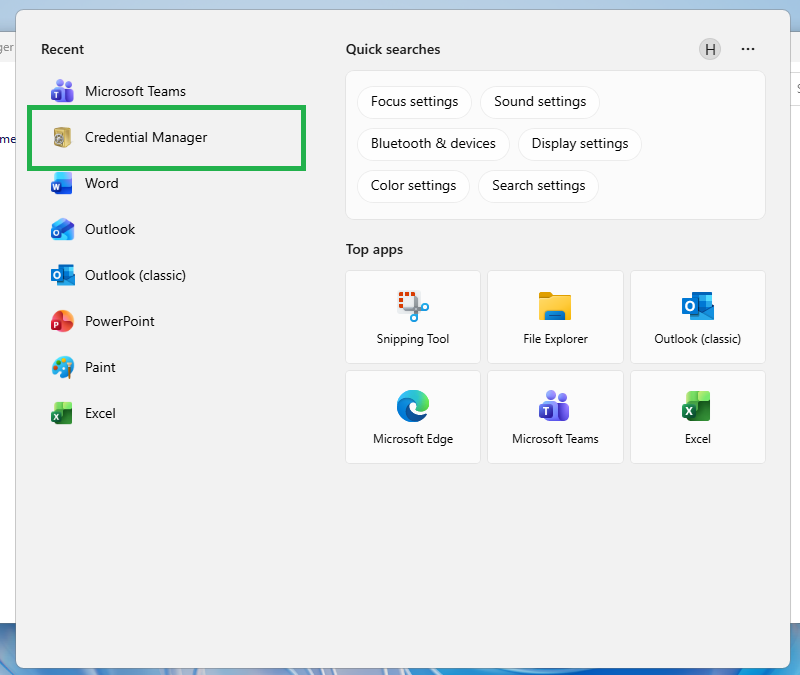Open Word icon in Recent list

tap(62, 183)
